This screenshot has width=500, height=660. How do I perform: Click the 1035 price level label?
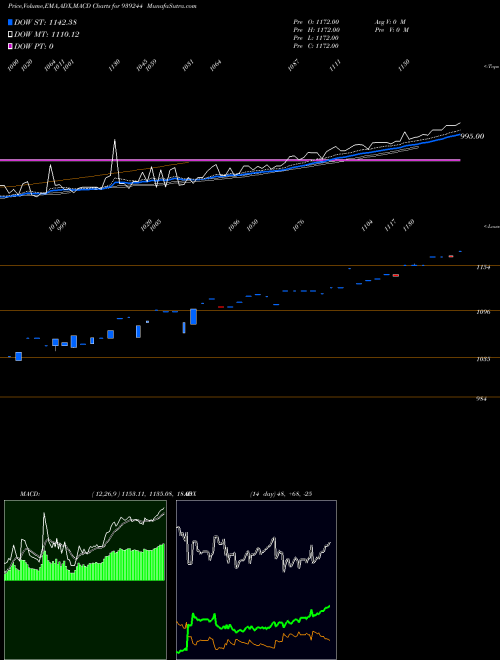[483, 359]
